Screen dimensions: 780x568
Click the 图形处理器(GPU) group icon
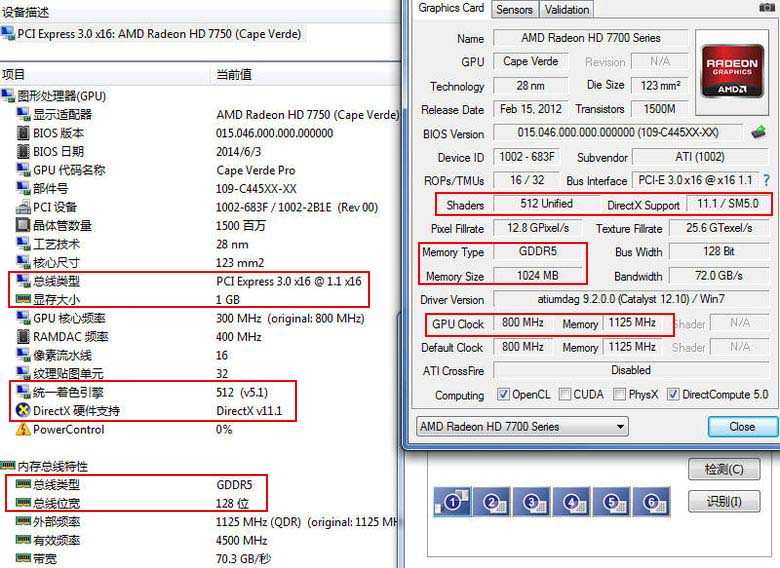(x=8, y=95)
